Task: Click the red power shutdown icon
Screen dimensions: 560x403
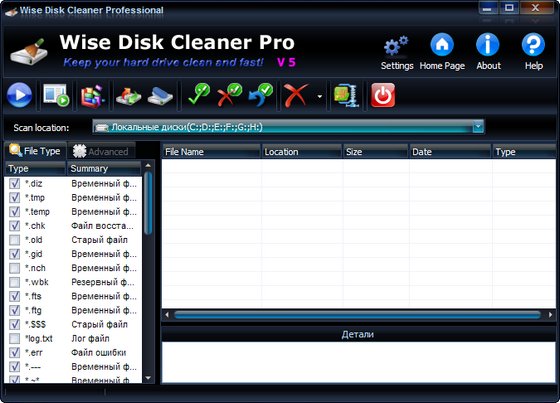Action: point(383,95)
